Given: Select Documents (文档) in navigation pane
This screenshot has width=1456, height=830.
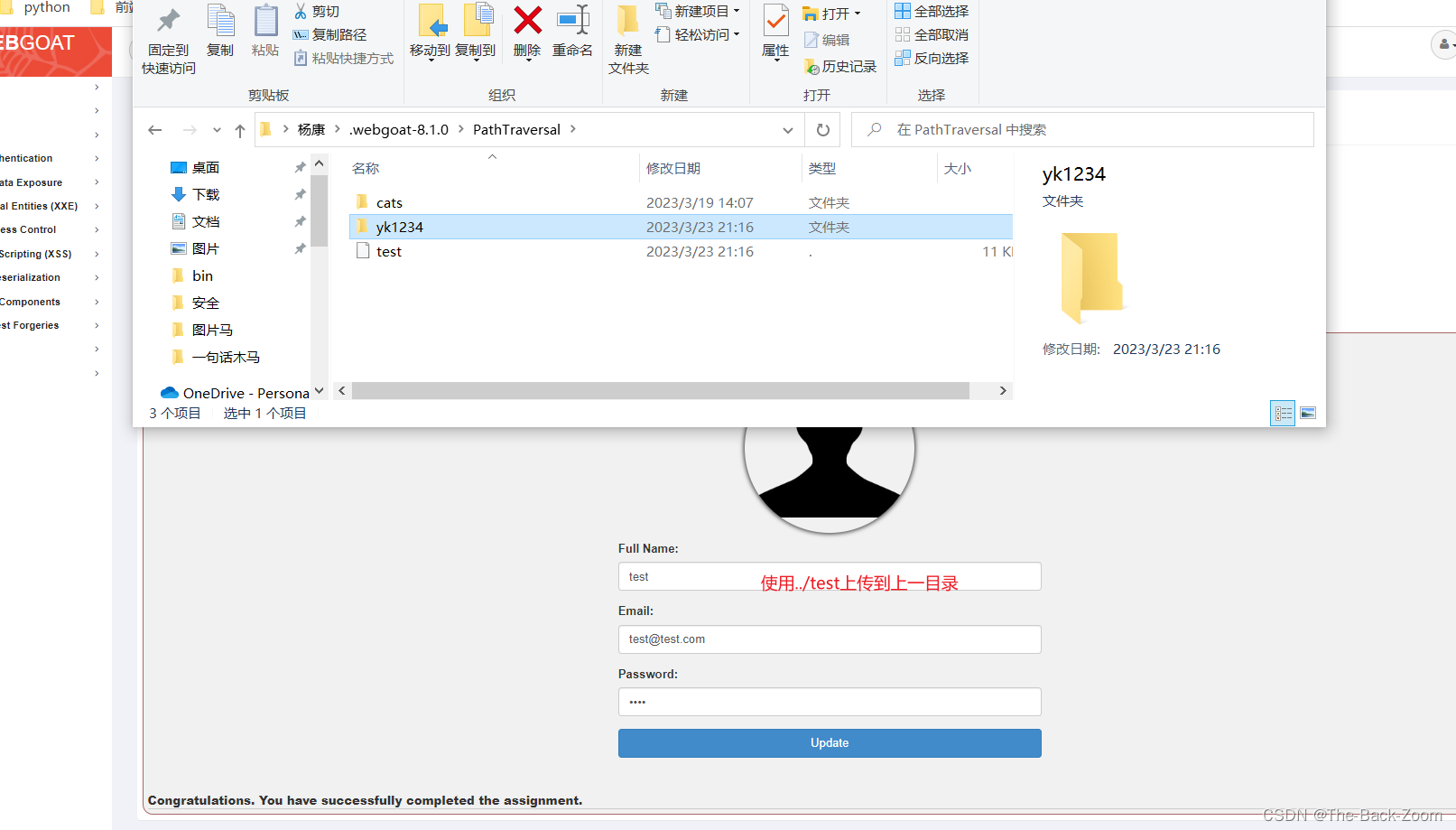Looking at the screenshot, I should (x=206, y=222).
